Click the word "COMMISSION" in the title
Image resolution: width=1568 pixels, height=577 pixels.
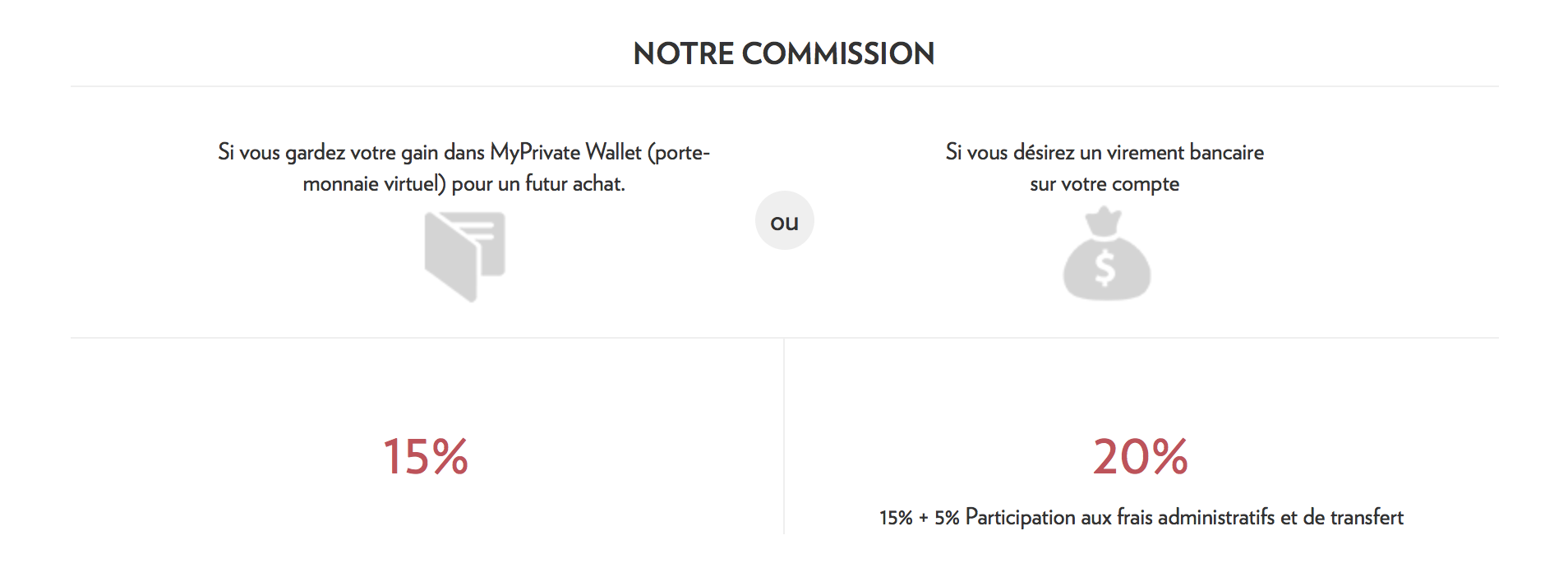pos(837,54)
